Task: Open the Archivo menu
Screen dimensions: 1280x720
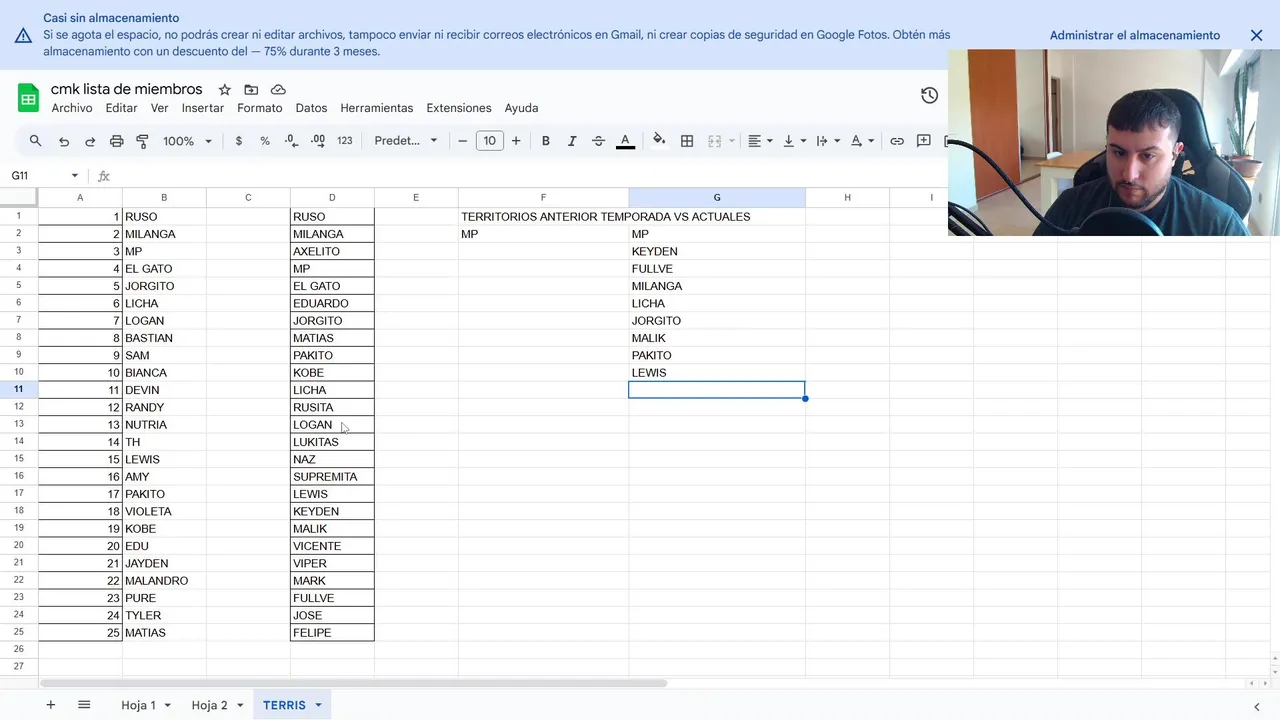Action: point(72,108)
